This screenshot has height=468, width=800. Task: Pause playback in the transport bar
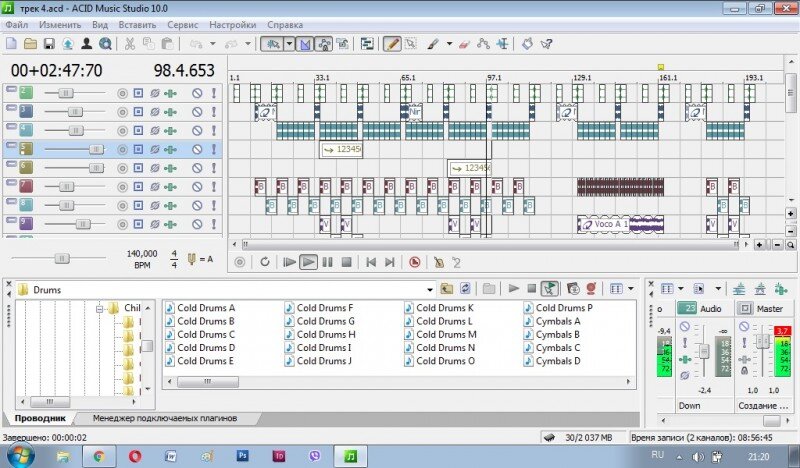point(328,262)
